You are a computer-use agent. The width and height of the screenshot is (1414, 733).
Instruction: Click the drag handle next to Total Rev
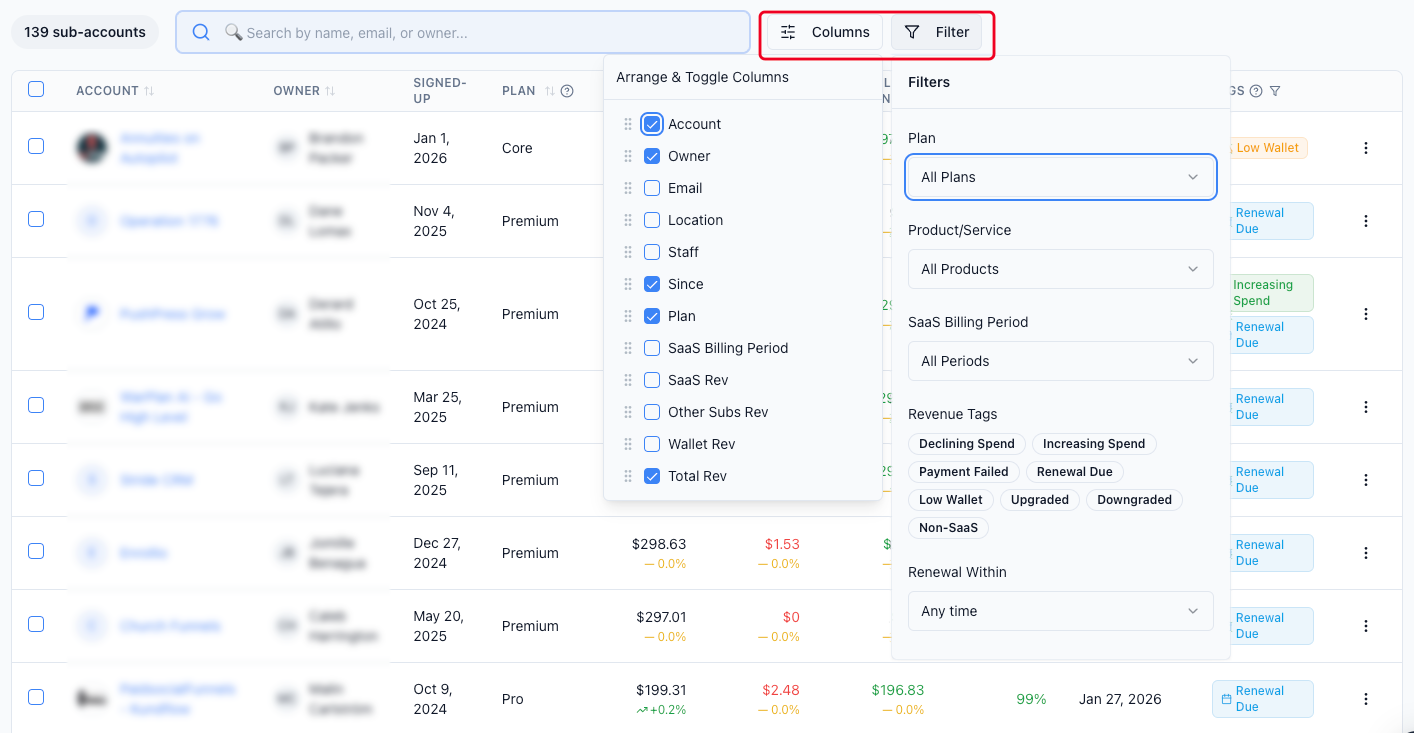628,476
